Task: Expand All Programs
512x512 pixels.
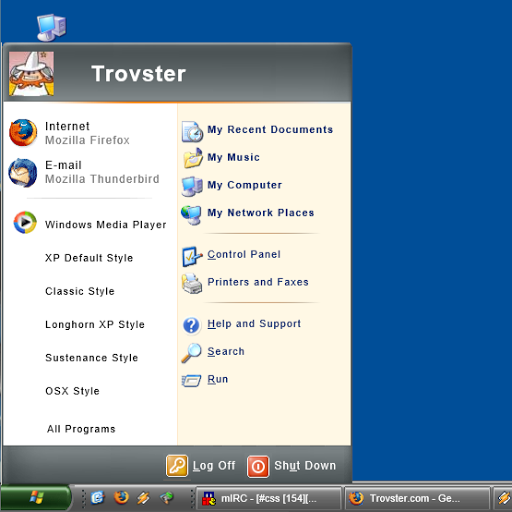Action: coord(81,429)
